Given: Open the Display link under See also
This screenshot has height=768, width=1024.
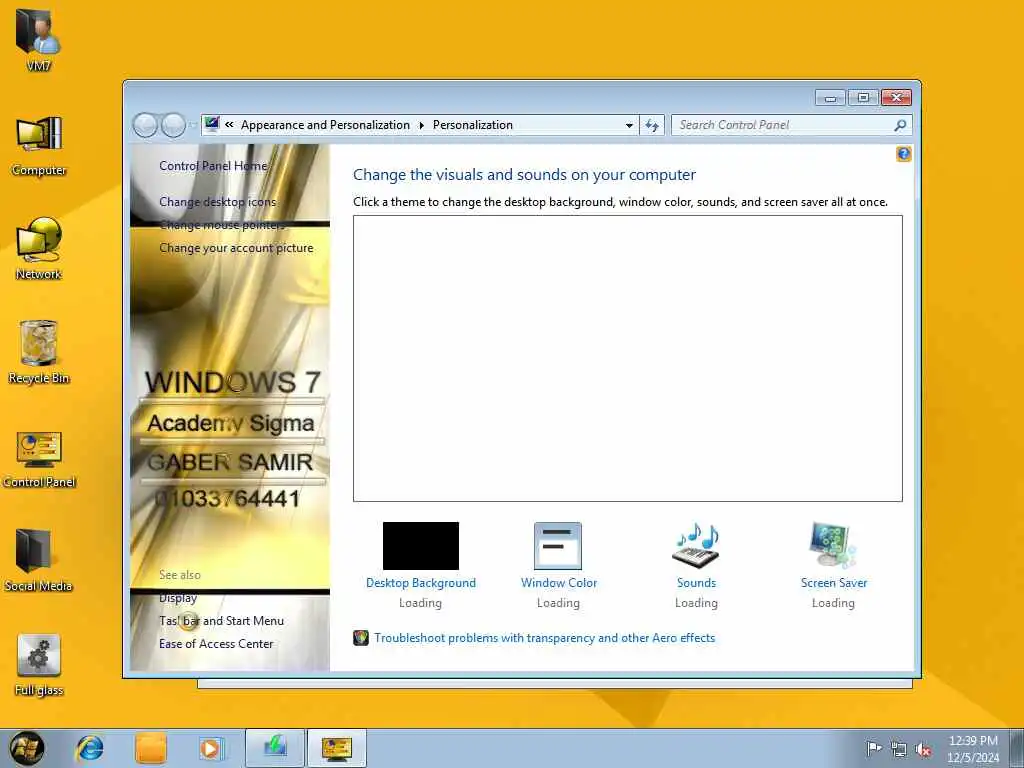Looking at the screenshot, I should (178, 598).
